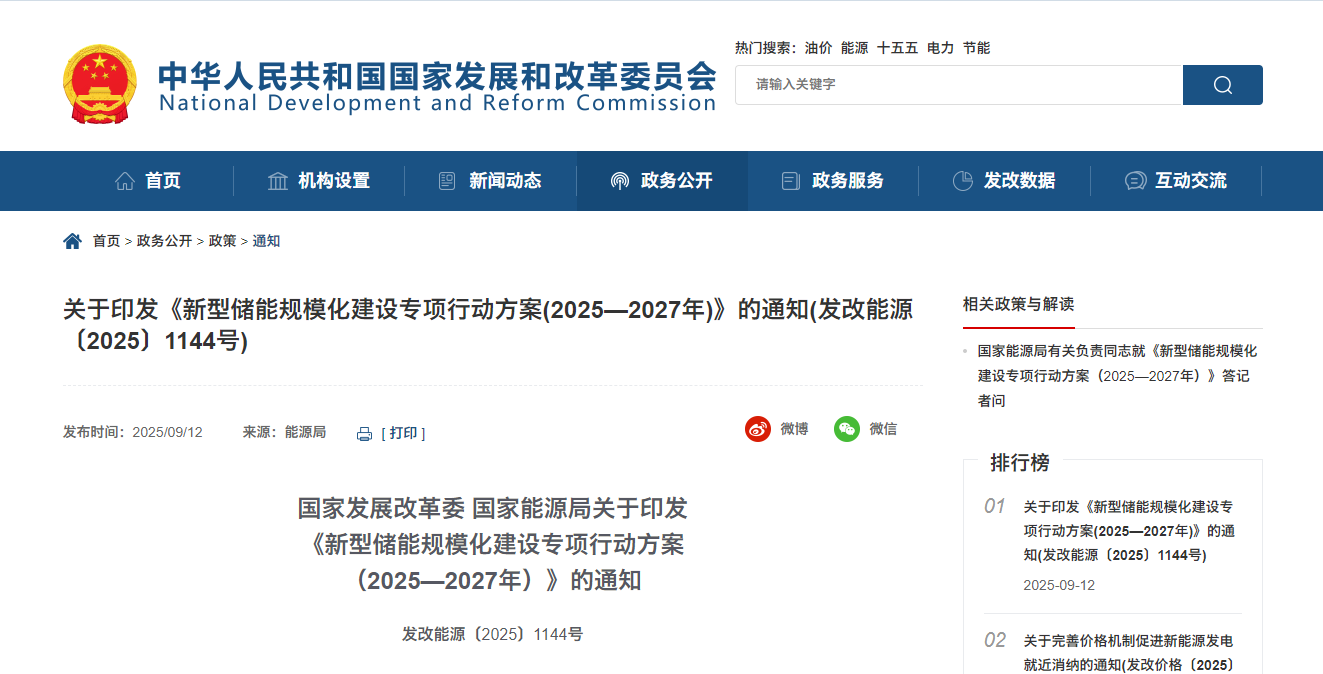Open ranking item 02 about 完善价格机制

(1129, 653)
